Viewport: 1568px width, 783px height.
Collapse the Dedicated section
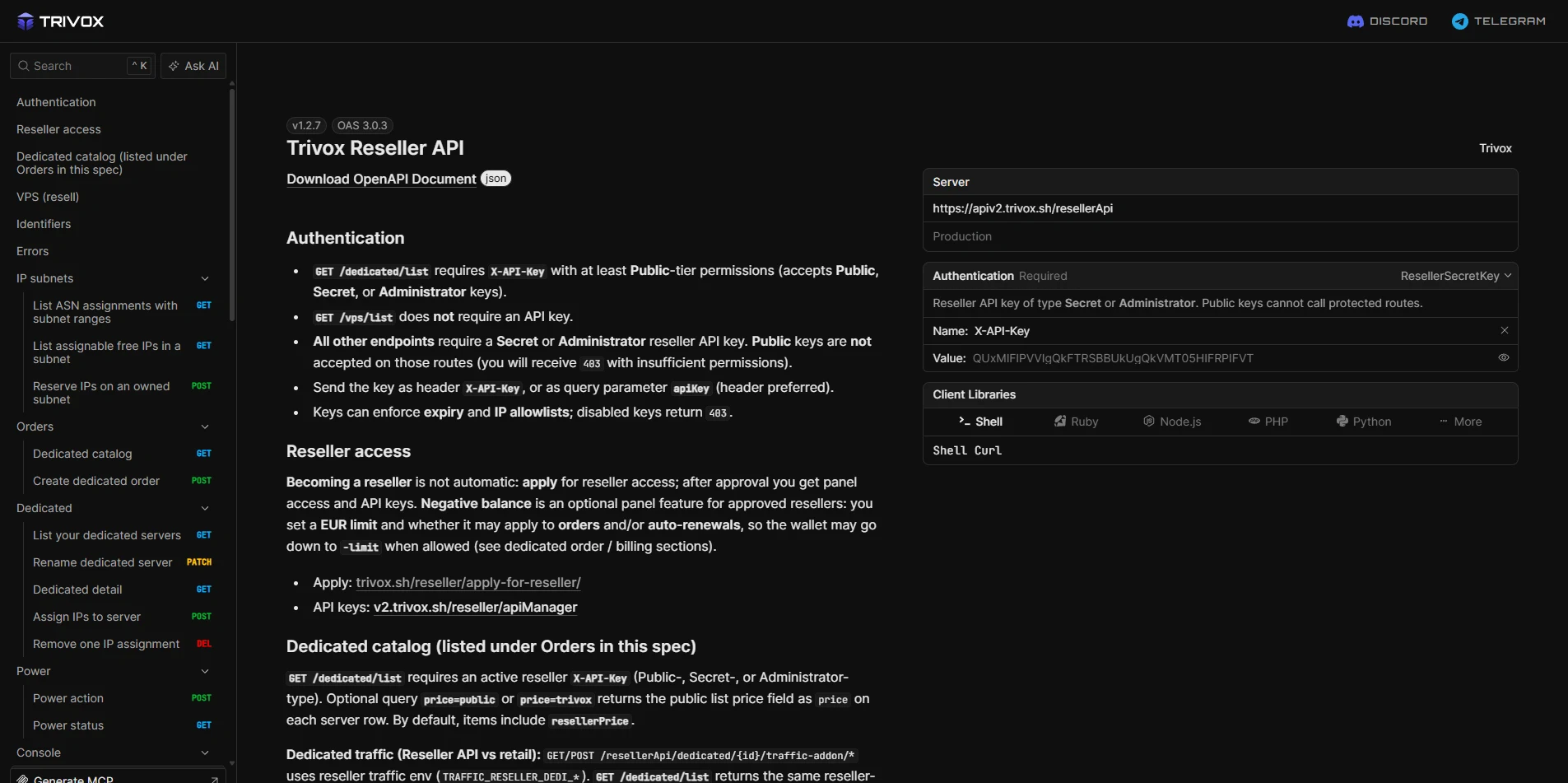[x=205, y=508]
